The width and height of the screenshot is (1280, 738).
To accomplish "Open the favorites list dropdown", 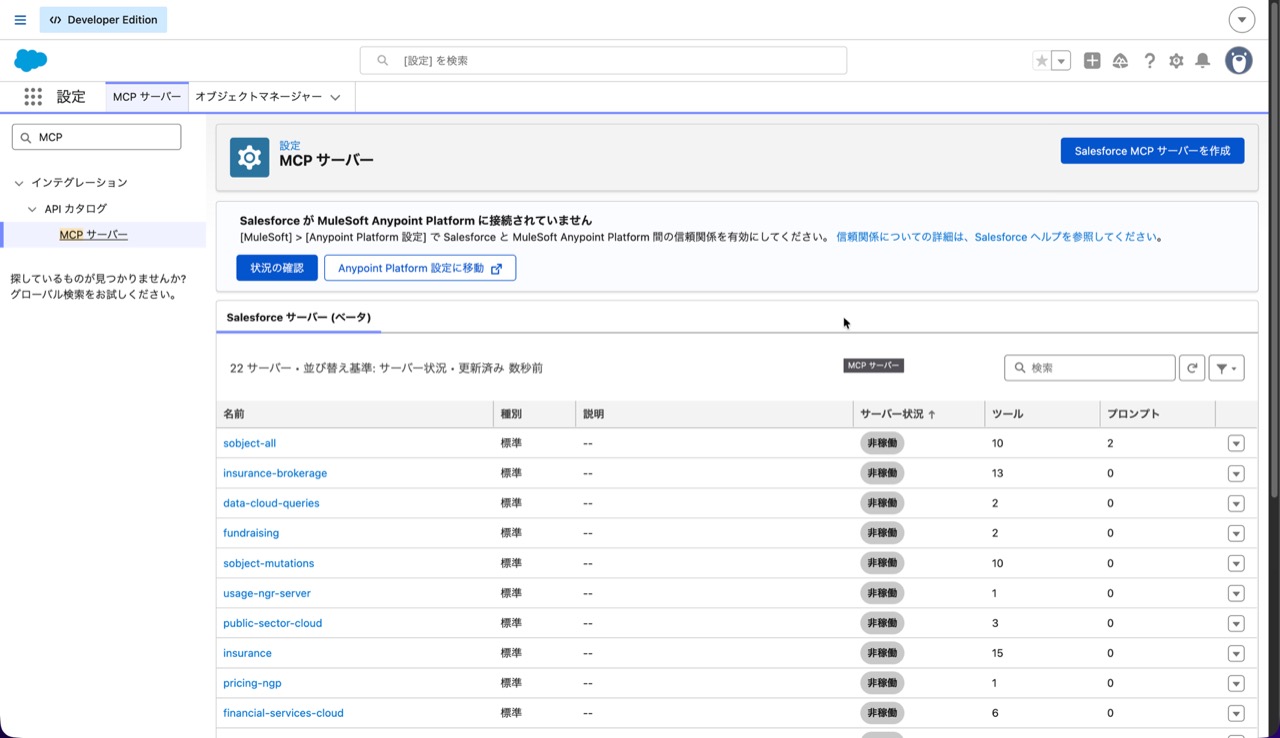I will pos(1062,61).
